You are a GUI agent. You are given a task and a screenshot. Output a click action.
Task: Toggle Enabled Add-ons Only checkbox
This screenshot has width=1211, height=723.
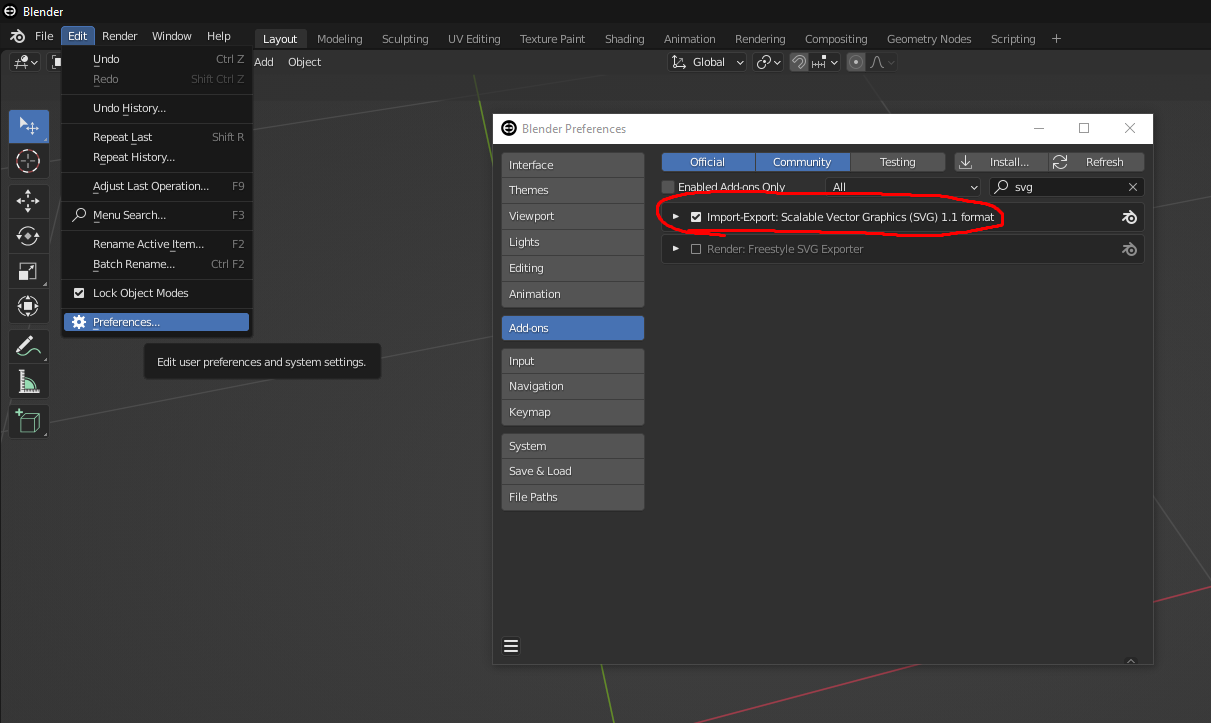[668, 187]
